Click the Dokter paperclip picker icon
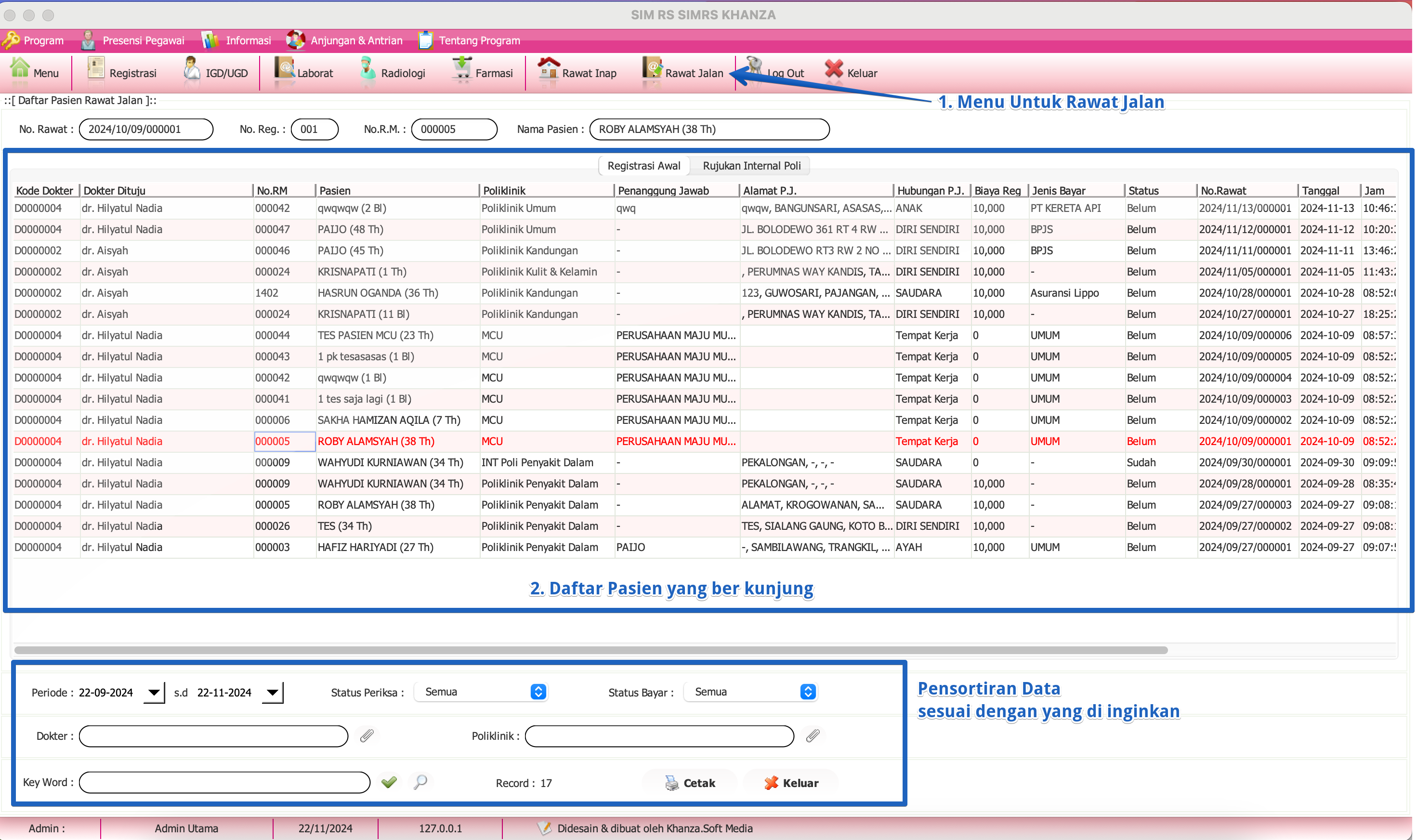 367,735
